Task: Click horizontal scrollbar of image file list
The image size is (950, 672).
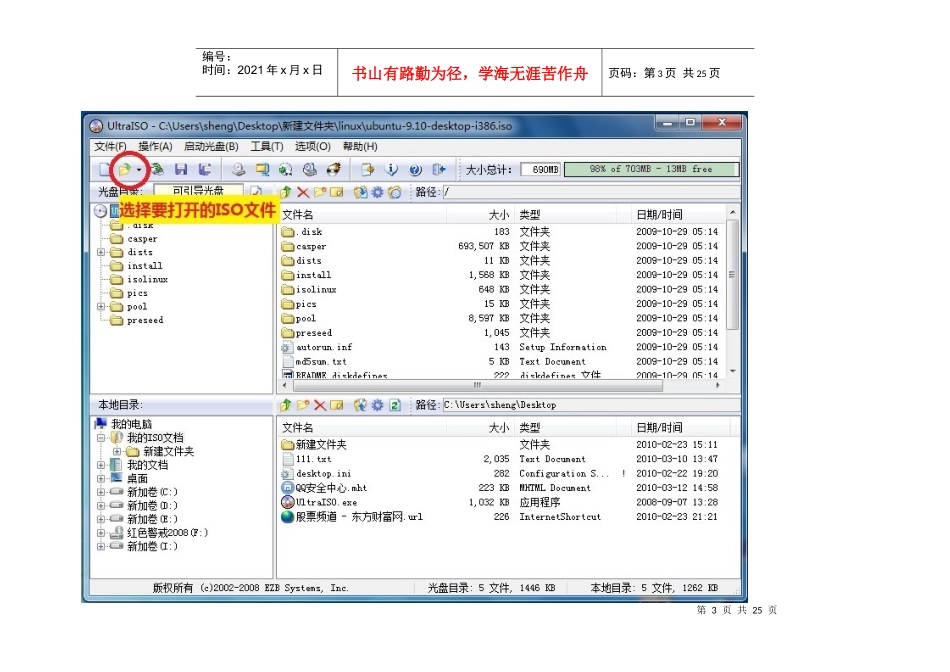Action: click(x=479, y=385)
